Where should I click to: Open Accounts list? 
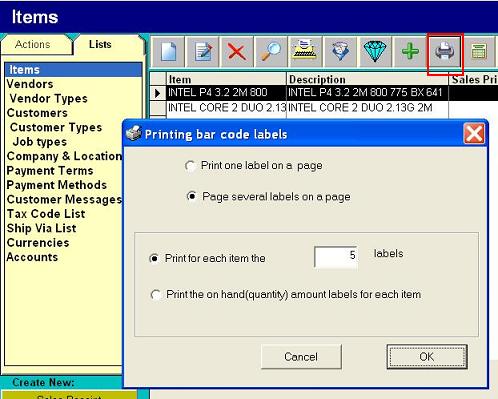point(32,257)
